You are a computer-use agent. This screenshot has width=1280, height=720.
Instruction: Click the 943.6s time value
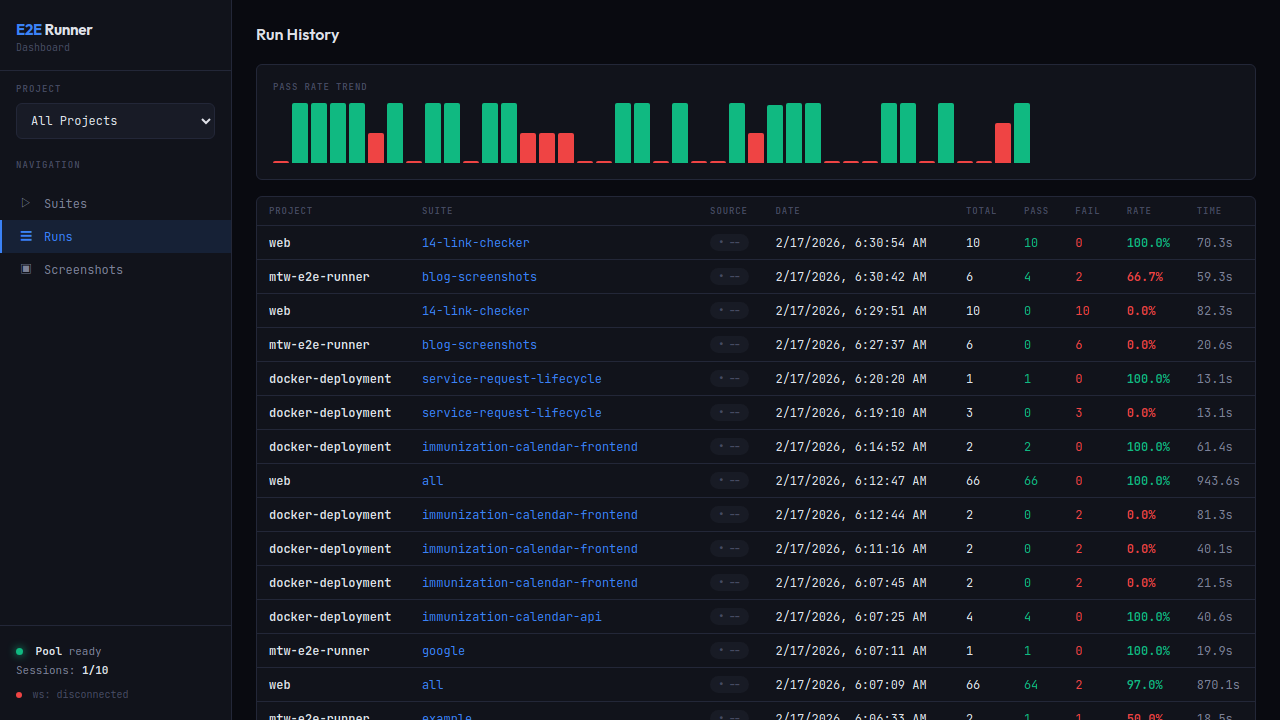tap(1218, 481)
